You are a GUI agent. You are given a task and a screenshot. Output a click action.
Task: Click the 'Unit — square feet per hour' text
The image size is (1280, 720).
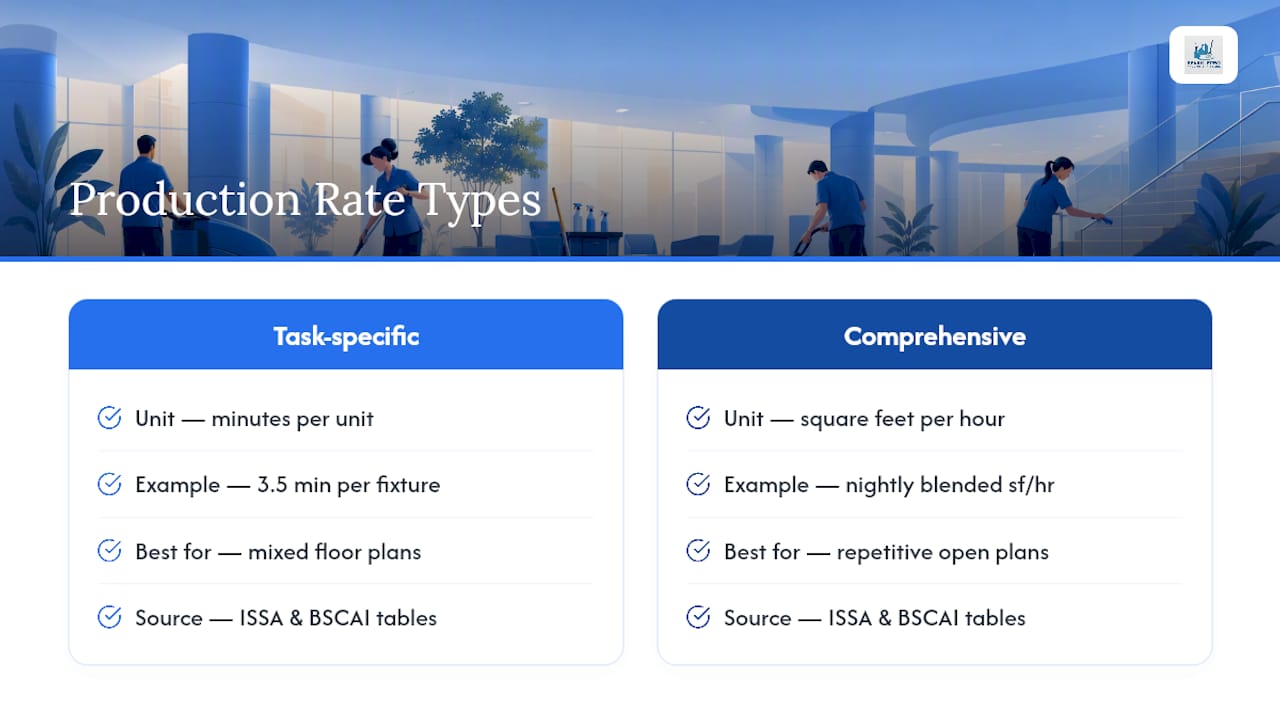tap(864, 419)
